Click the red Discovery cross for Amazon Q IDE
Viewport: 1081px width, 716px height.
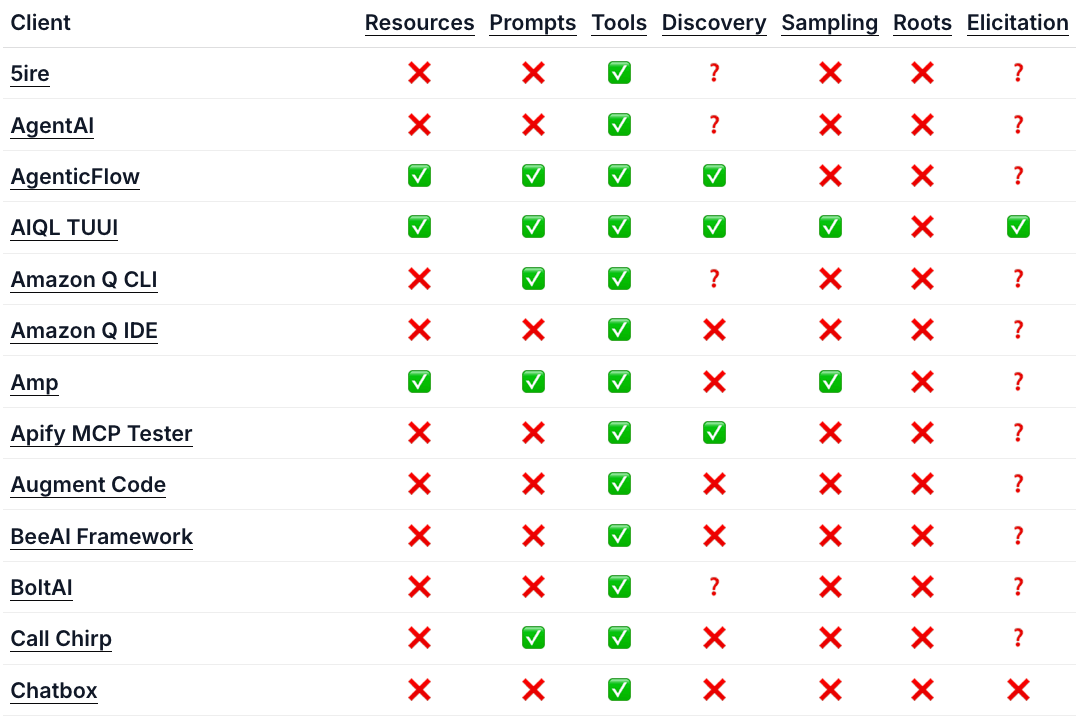tap(714, 330)
